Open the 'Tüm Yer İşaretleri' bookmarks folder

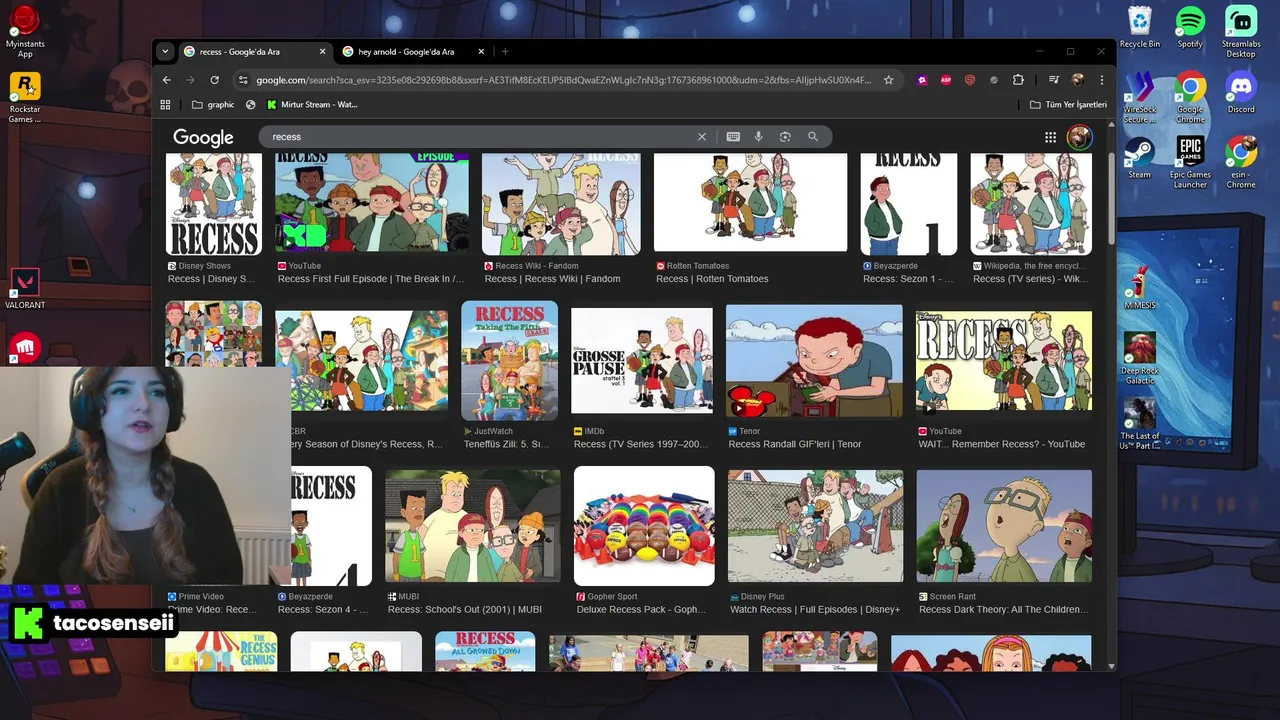click(1068, 104)
